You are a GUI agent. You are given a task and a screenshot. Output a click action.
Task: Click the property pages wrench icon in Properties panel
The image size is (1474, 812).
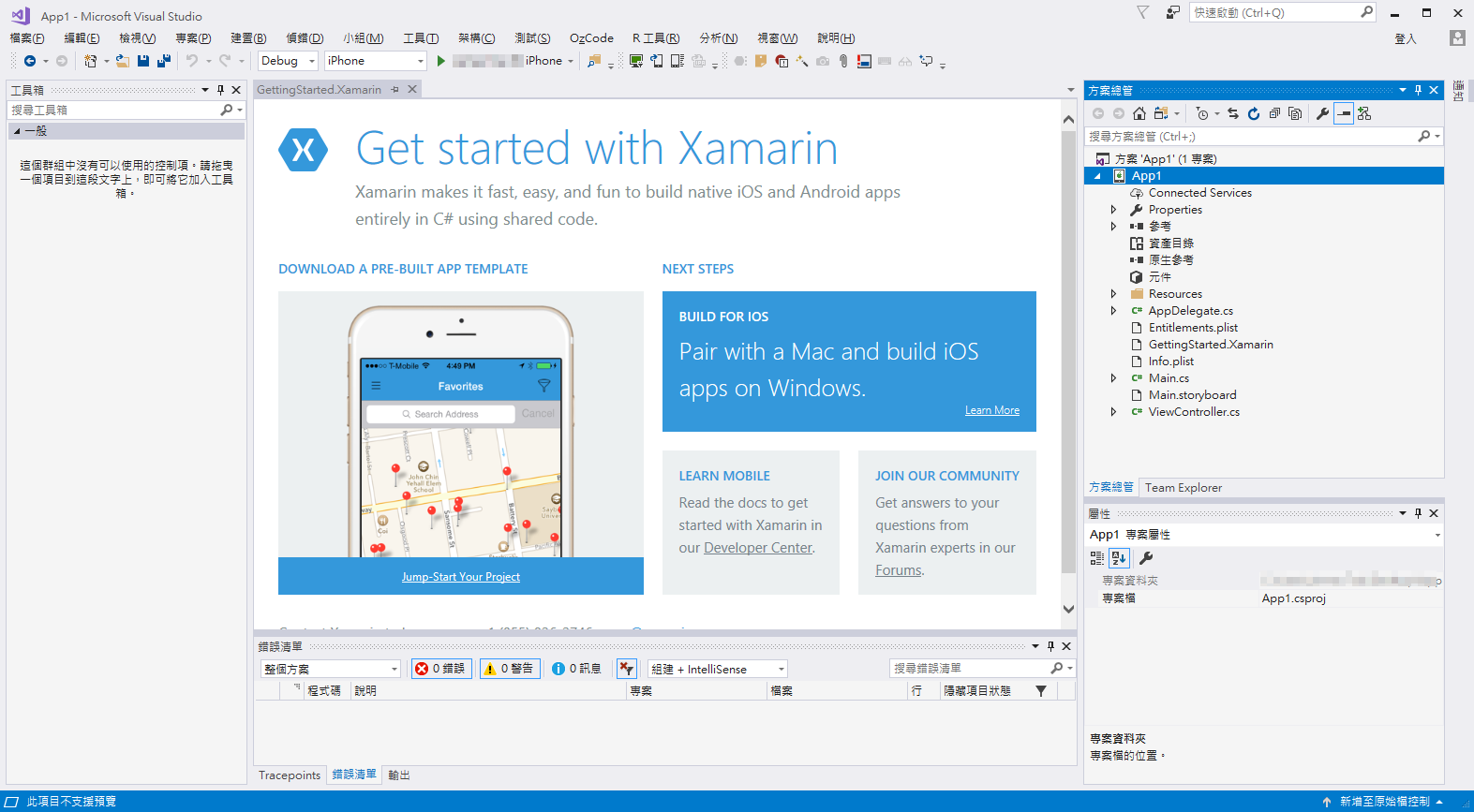pos(1146,558)
